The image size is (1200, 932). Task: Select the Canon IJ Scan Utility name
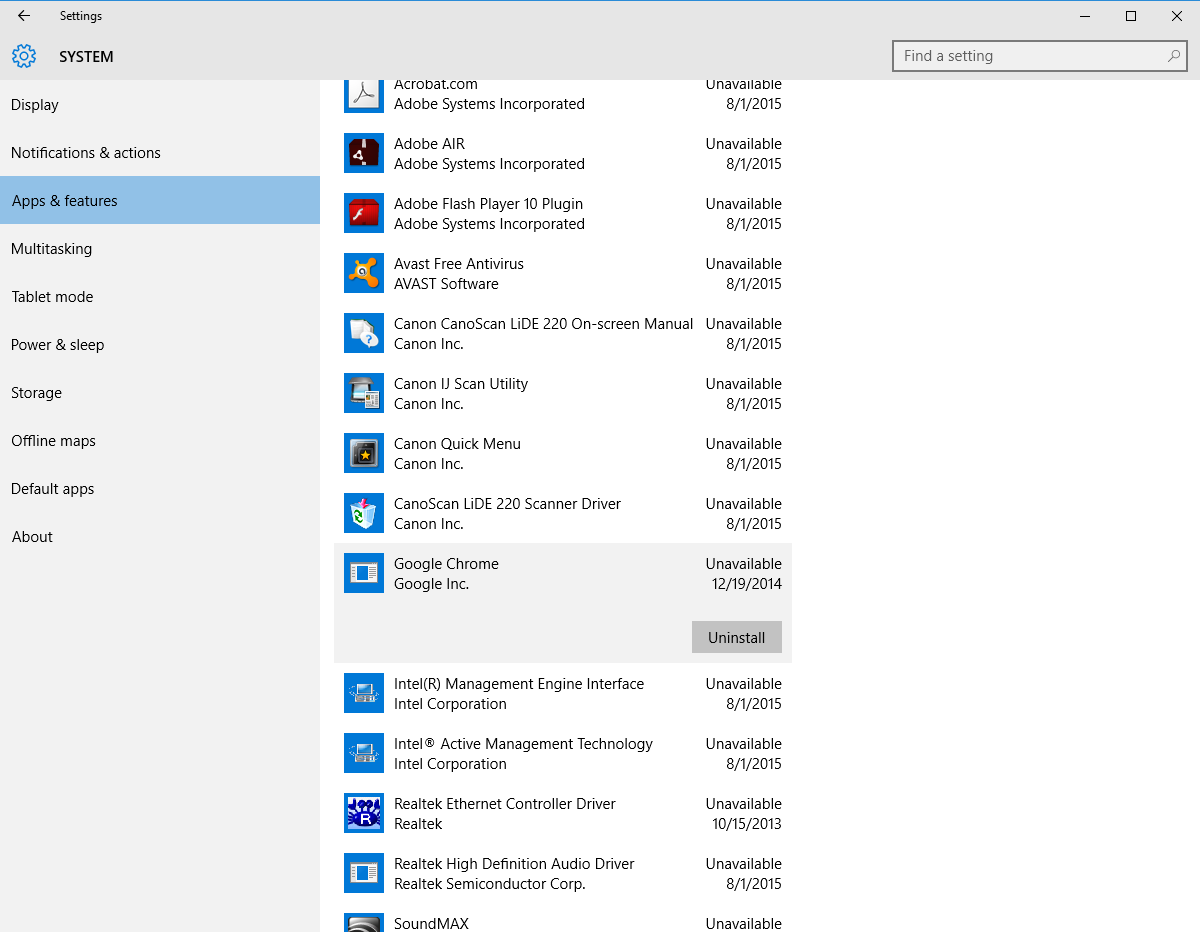(461, 384)
